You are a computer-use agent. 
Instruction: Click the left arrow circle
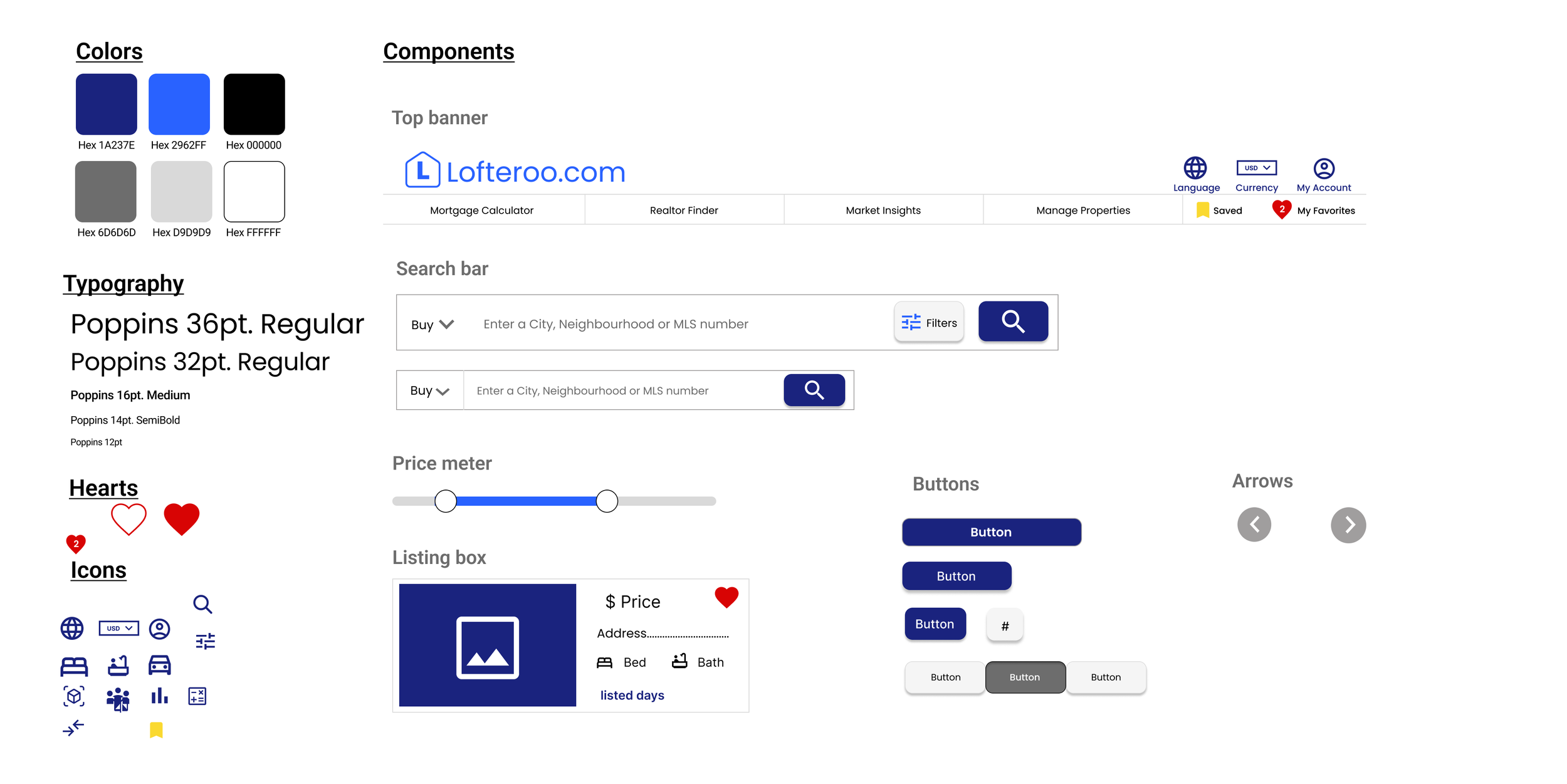tap(1254, 525)
